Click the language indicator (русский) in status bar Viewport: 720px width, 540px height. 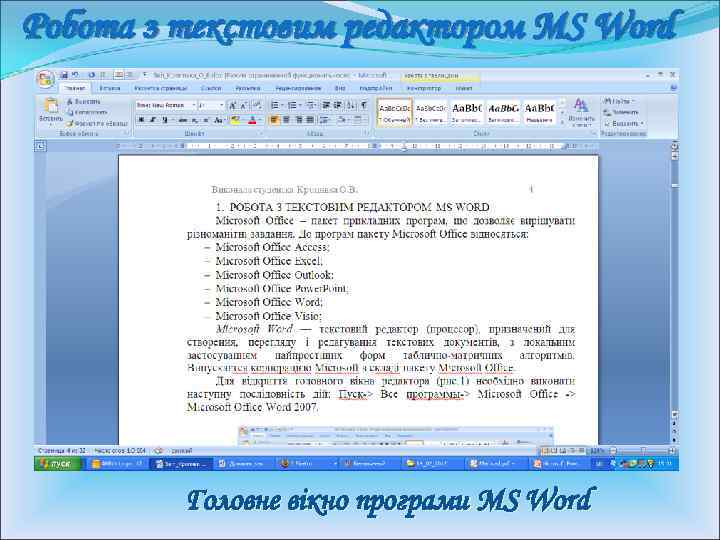point(182,451)
